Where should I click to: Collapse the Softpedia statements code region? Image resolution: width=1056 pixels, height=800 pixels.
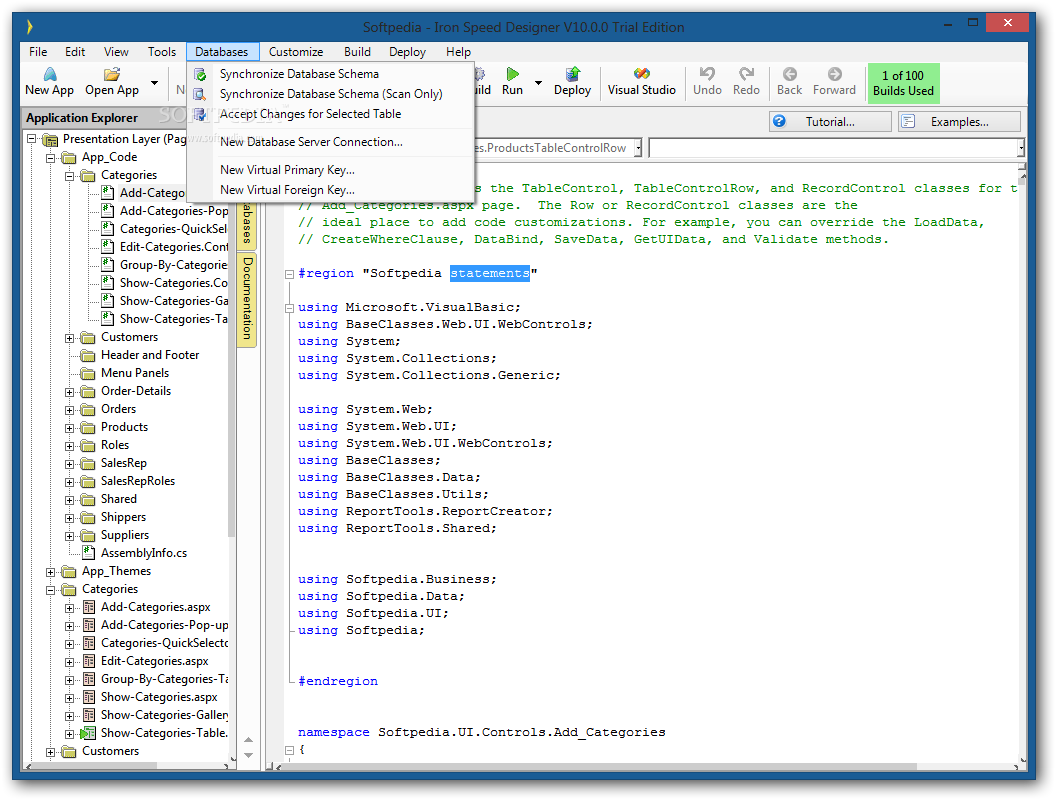point(289,274)
